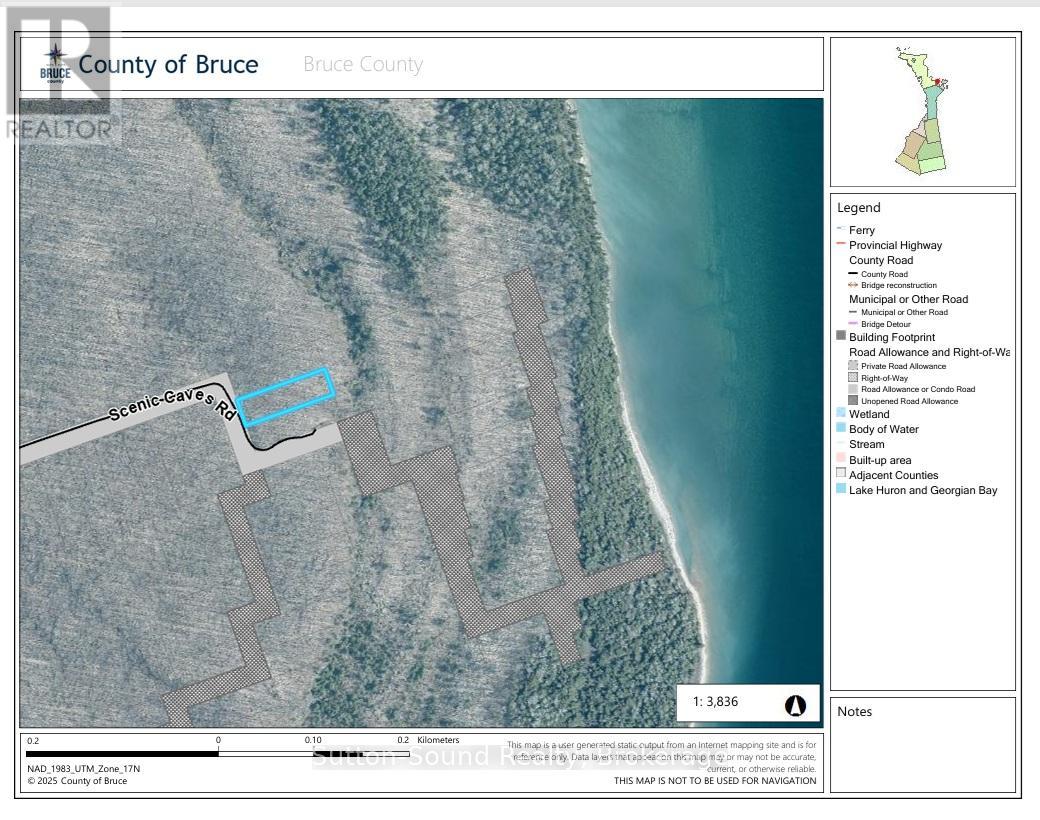Click the Scenic Caves Rd label
Image resolution: width=1040 pixels, height=820 pixels.
(170, 403)
